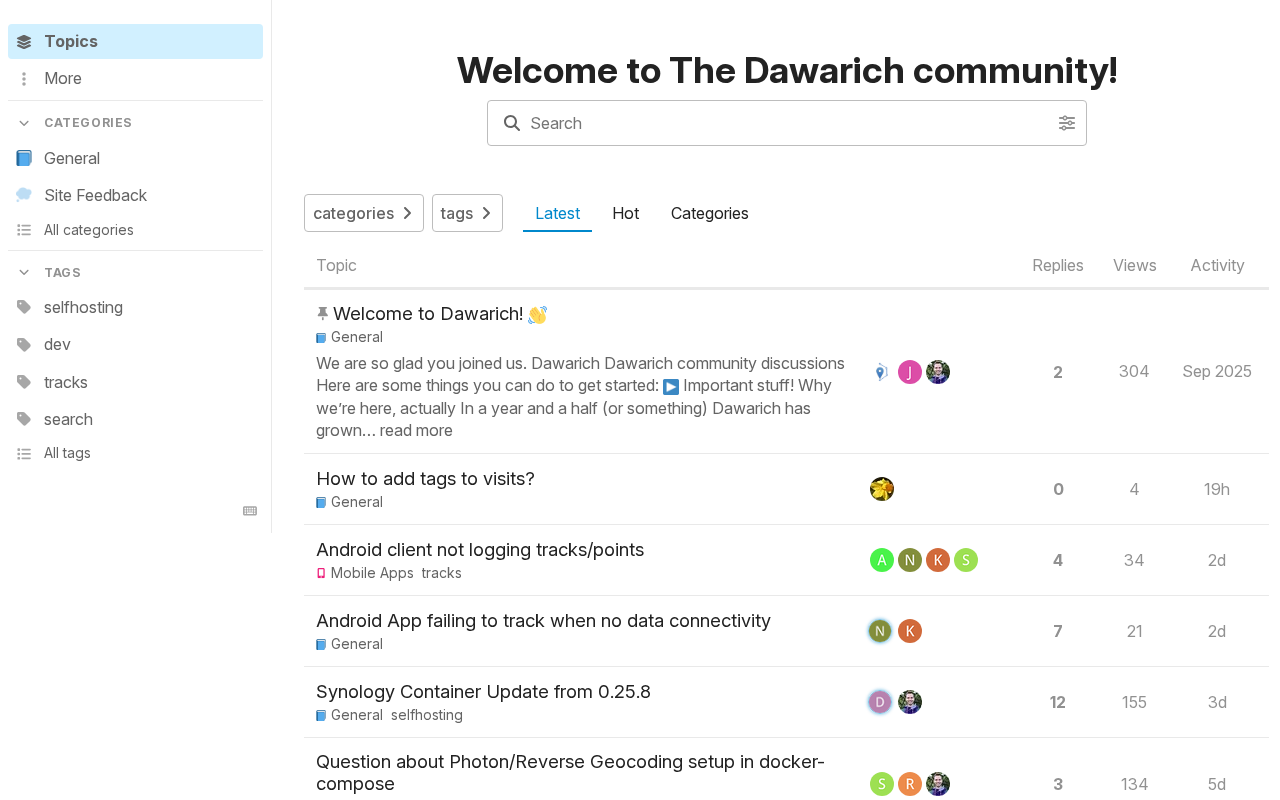Open General category from sidebar
The height and width of the screenshot is (800, 1280).
point(135,158)
